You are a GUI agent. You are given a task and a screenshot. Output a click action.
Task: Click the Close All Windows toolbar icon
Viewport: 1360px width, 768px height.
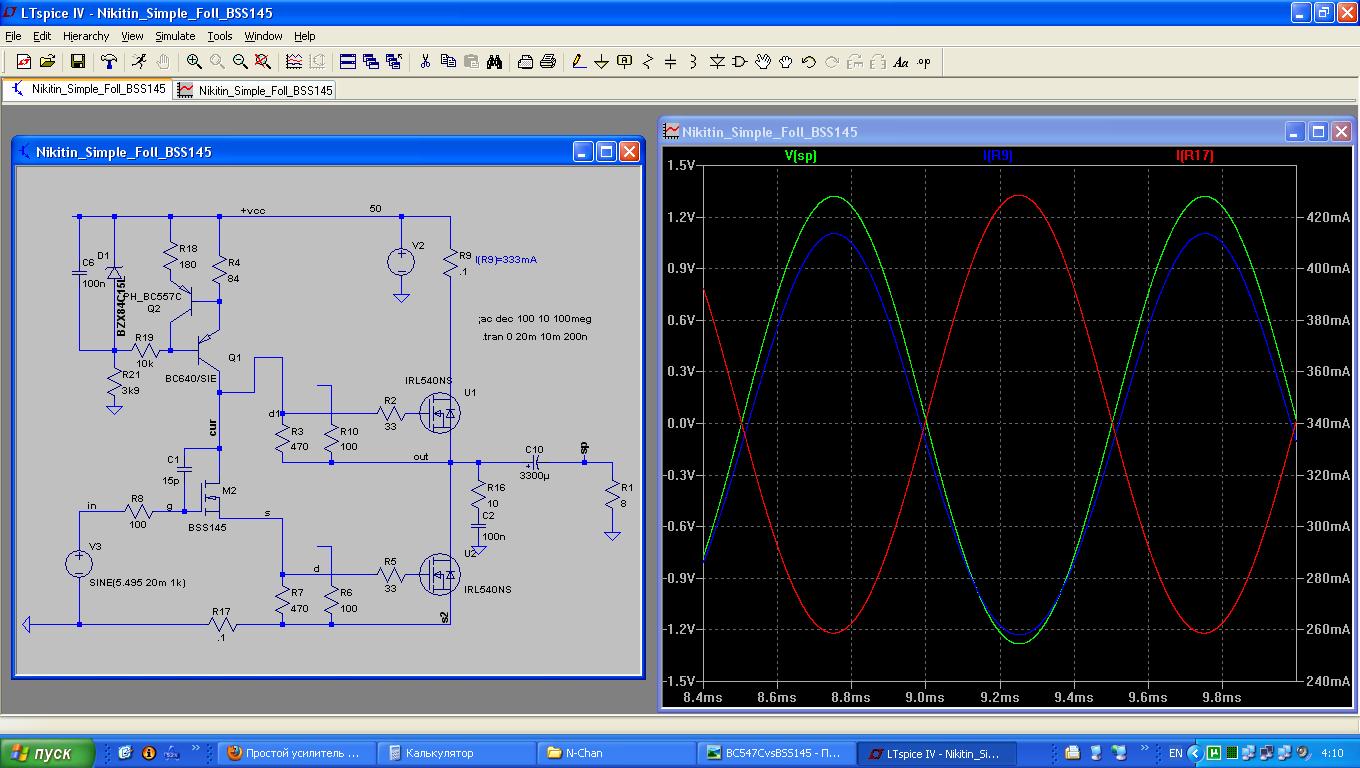click(394, 62)
